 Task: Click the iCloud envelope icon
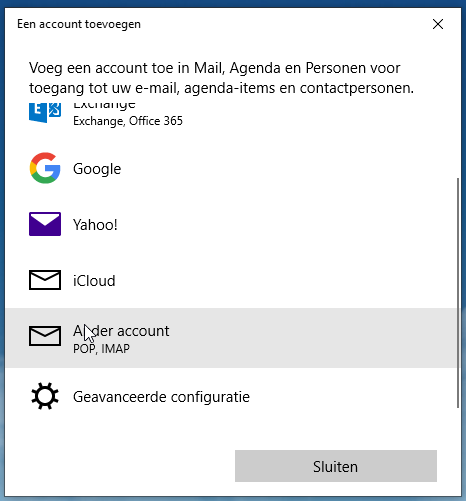(45, 280)
